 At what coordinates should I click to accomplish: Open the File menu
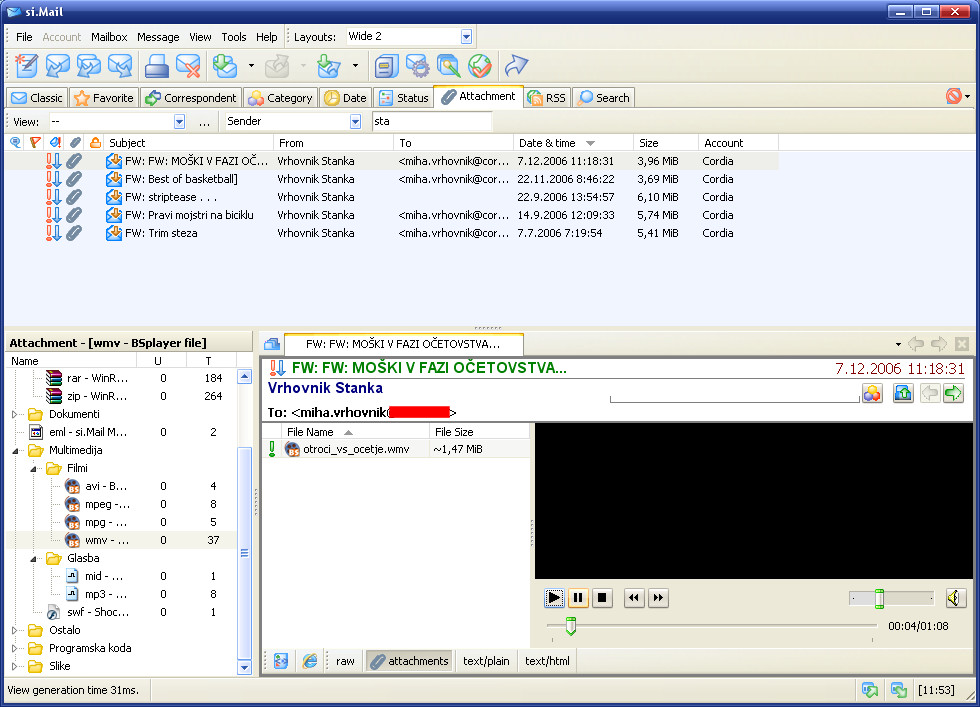pos(24,37)
